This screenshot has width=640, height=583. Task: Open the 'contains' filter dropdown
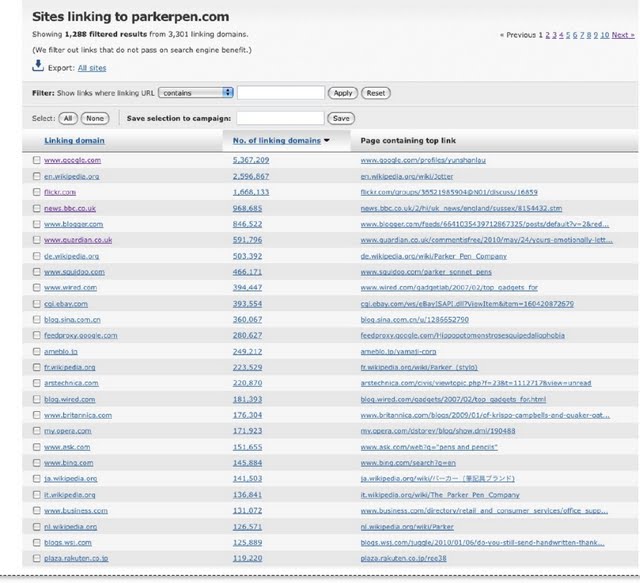pos(196,93)
